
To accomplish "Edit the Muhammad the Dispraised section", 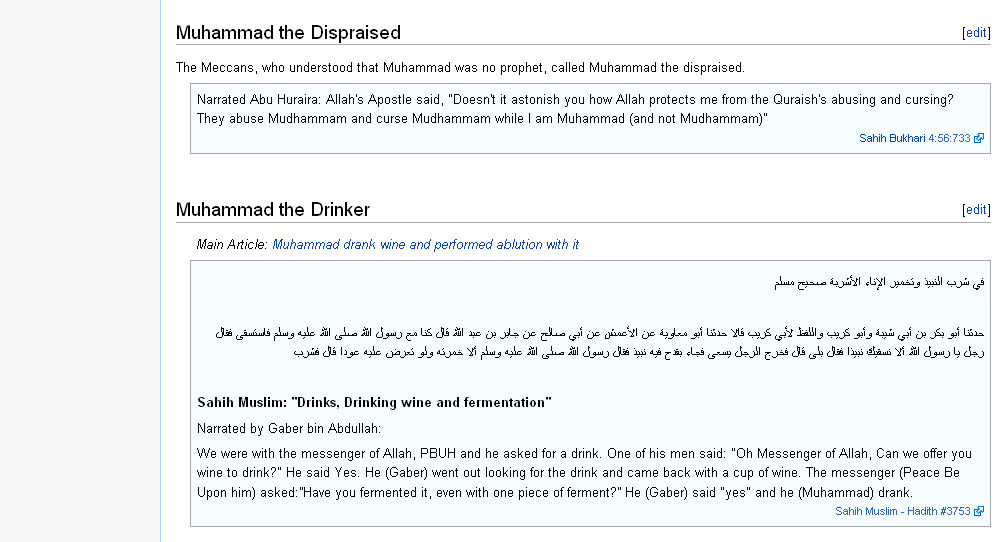I will pos(976,32).
